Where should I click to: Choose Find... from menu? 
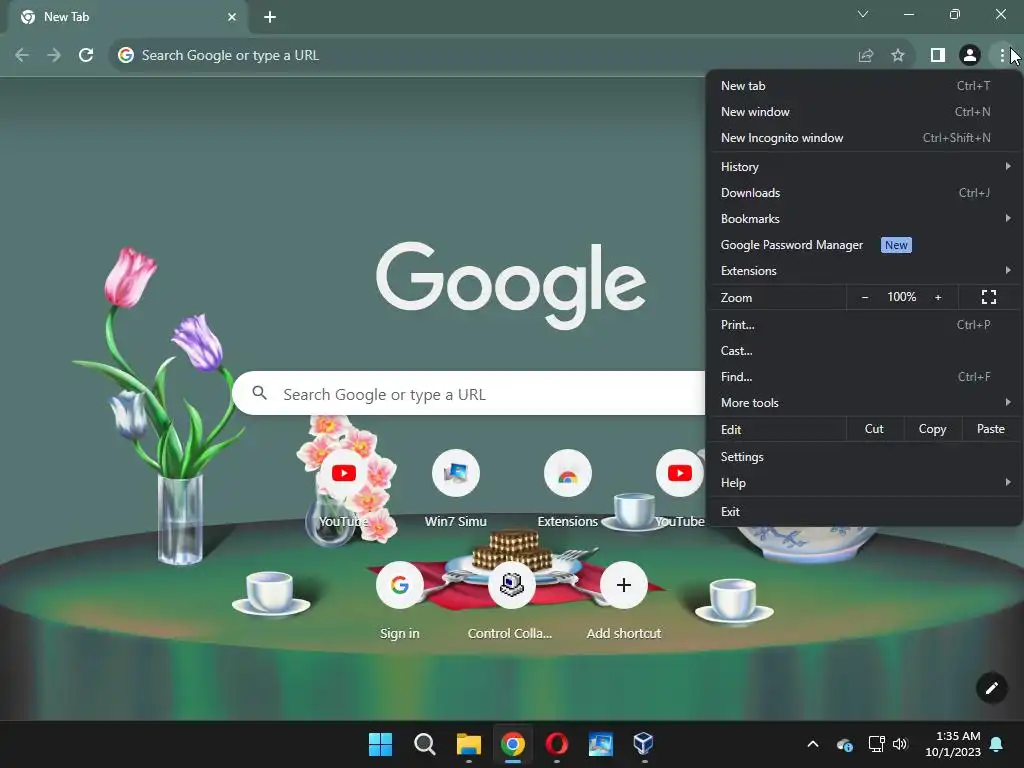pos(865,377)
